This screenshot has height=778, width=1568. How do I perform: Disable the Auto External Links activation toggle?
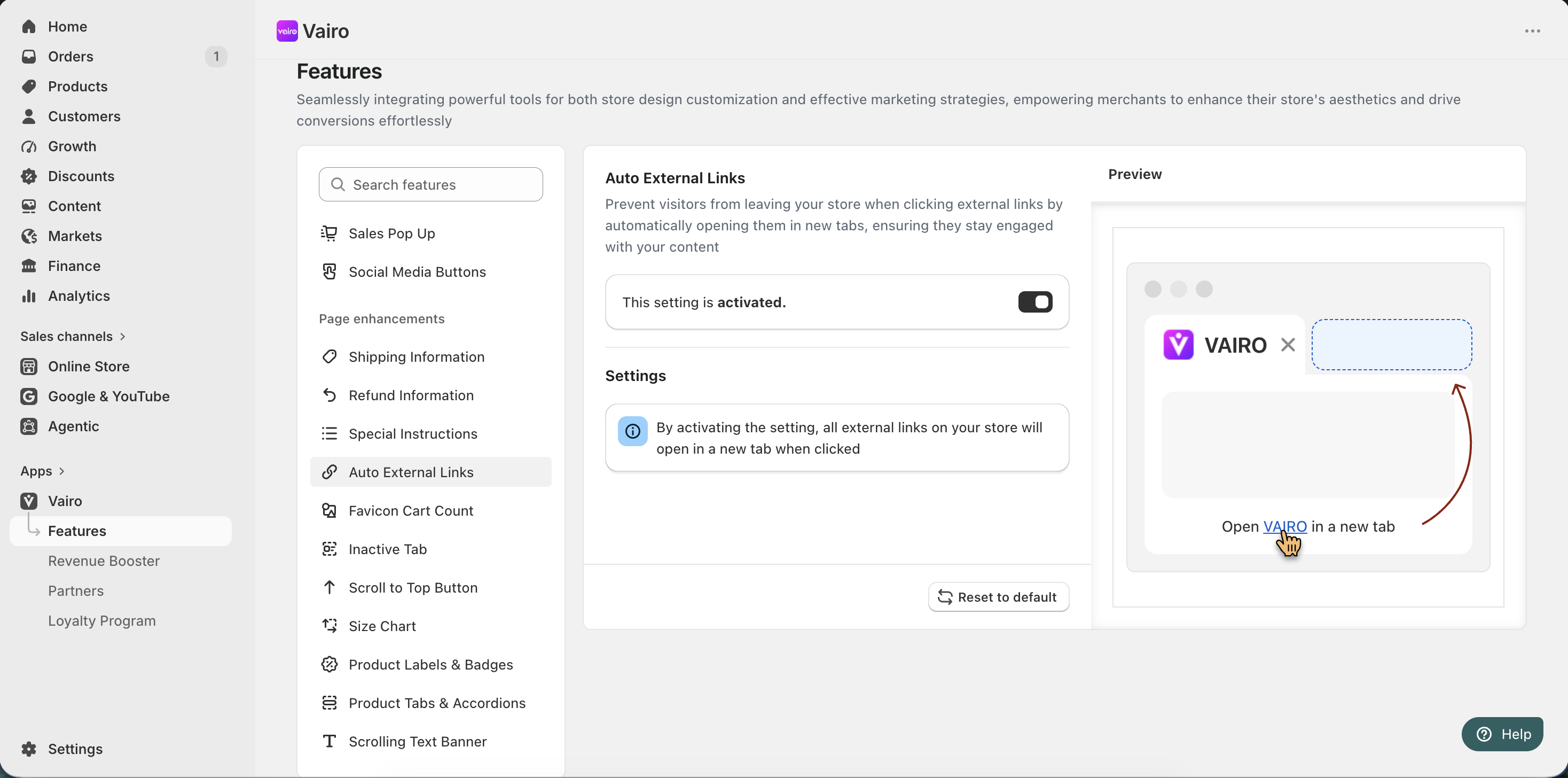point(1035,301)
